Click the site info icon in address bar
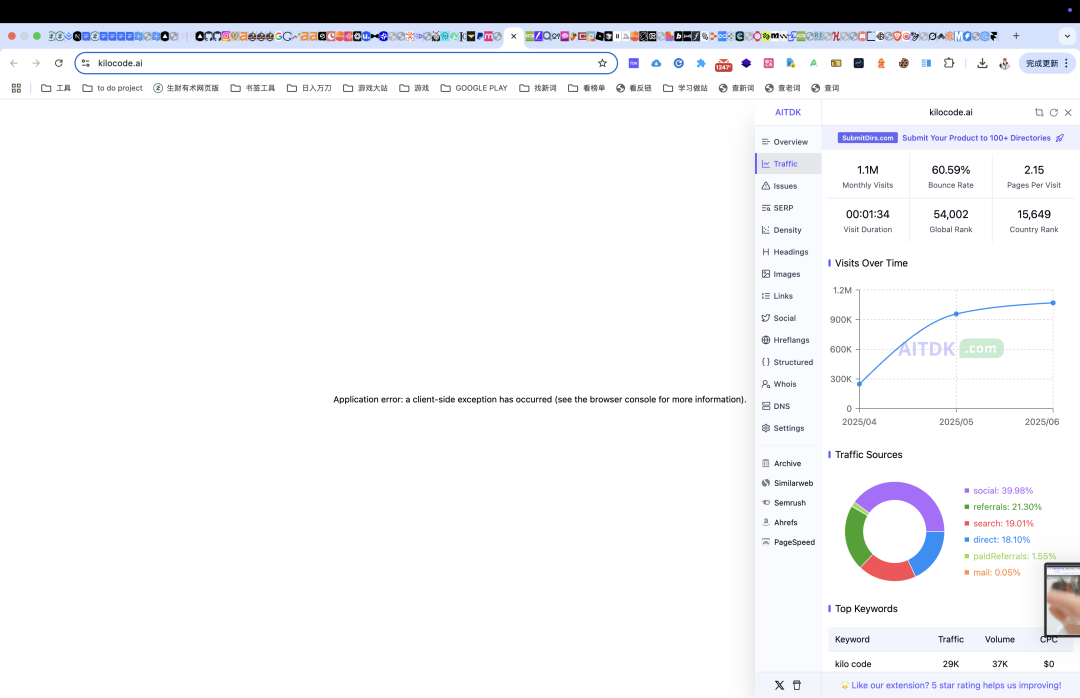 (85, 63)
